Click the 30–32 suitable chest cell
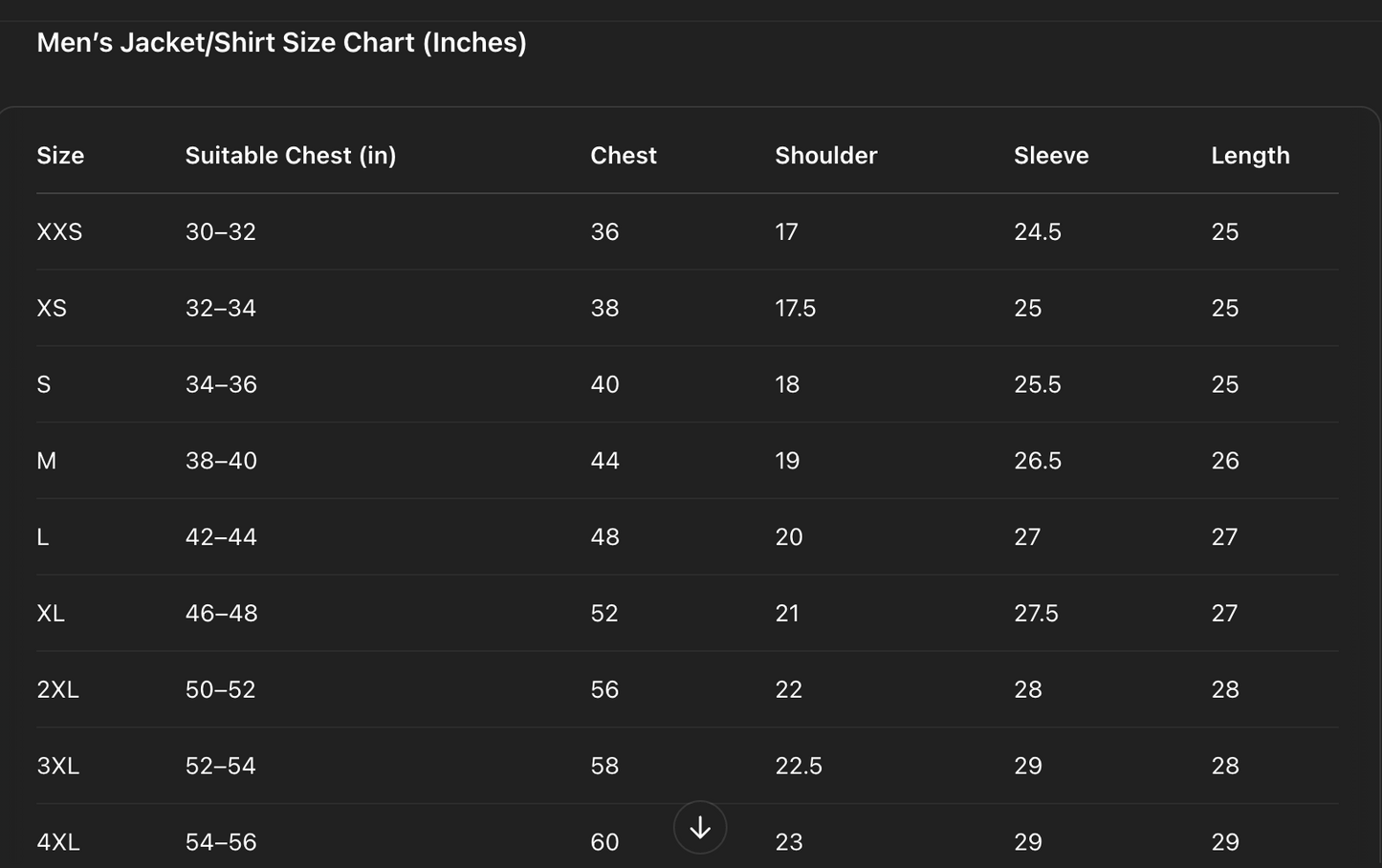The height and width of the screenshot is (868, 1382). pos(220,232)
